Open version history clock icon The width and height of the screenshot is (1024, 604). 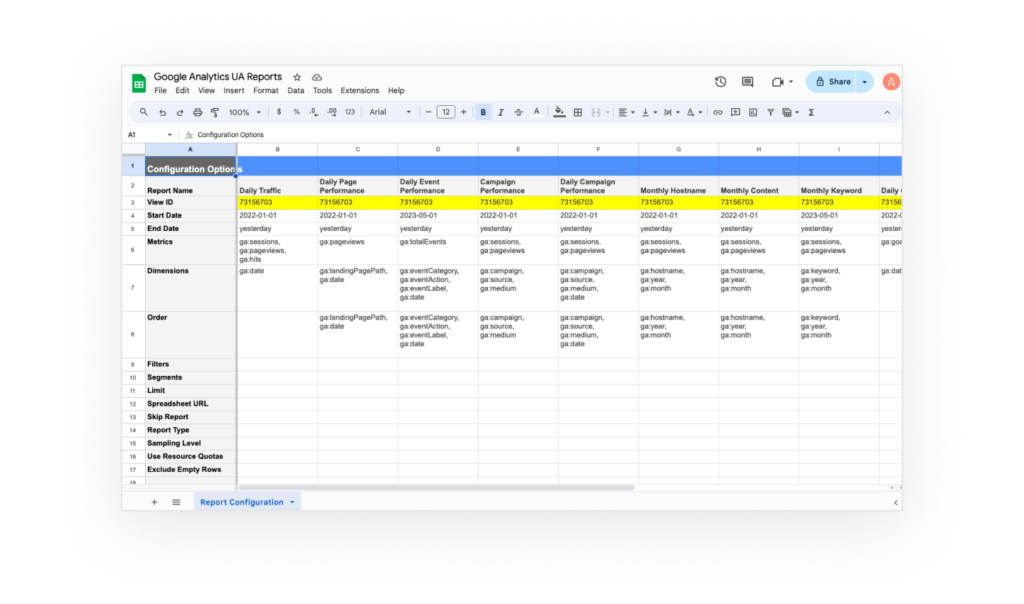720,82
